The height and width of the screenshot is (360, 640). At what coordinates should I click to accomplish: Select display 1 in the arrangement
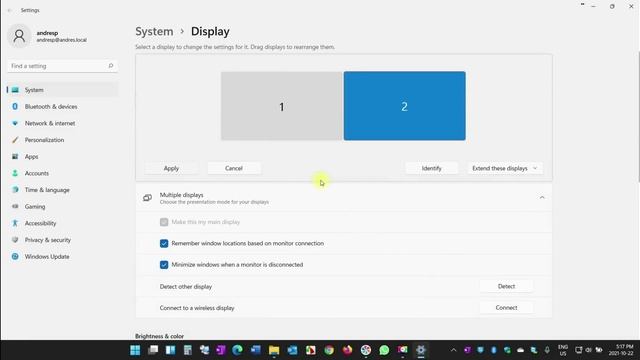pyautogui.click(x=281, y=106)
